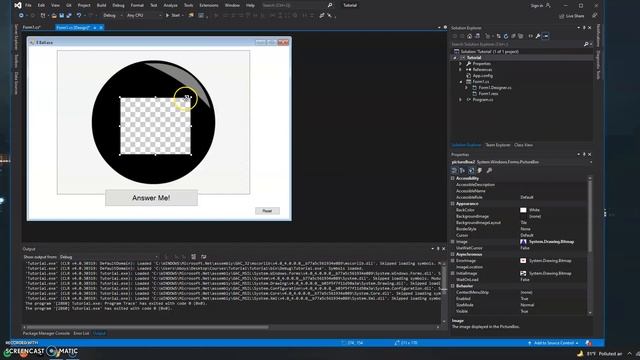Click the Start debugging button
Image resolution: width=640 pixels, height=360 pixels.
[173, 16]
